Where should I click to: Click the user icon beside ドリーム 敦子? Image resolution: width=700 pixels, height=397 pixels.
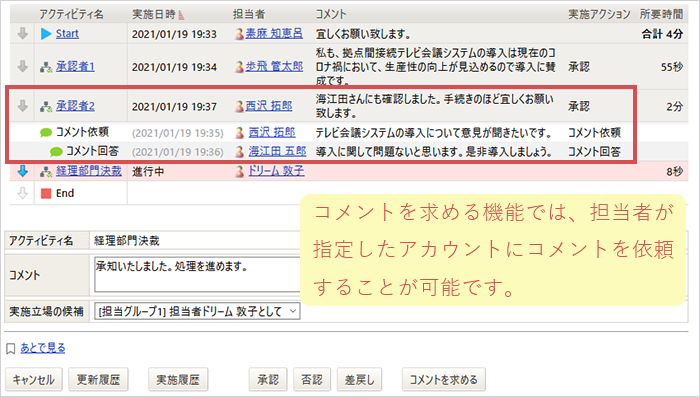(x=240, y=171)
